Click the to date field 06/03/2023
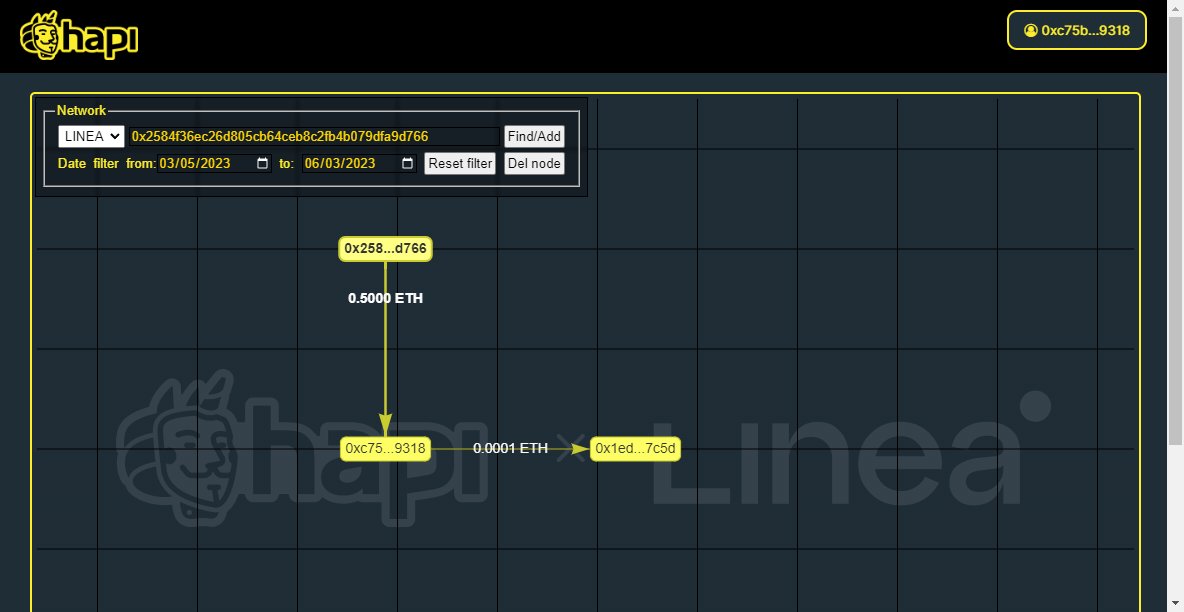1184x612 pixels. (x=359, y=163)
